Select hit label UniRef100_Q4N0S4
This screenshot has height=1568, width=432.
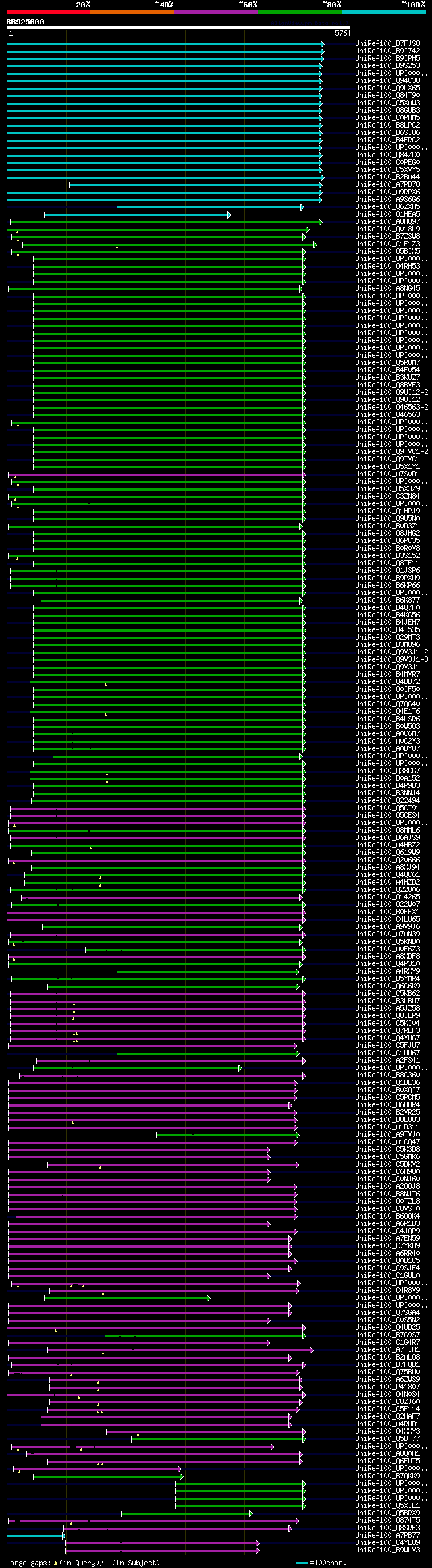(387, 1395)
